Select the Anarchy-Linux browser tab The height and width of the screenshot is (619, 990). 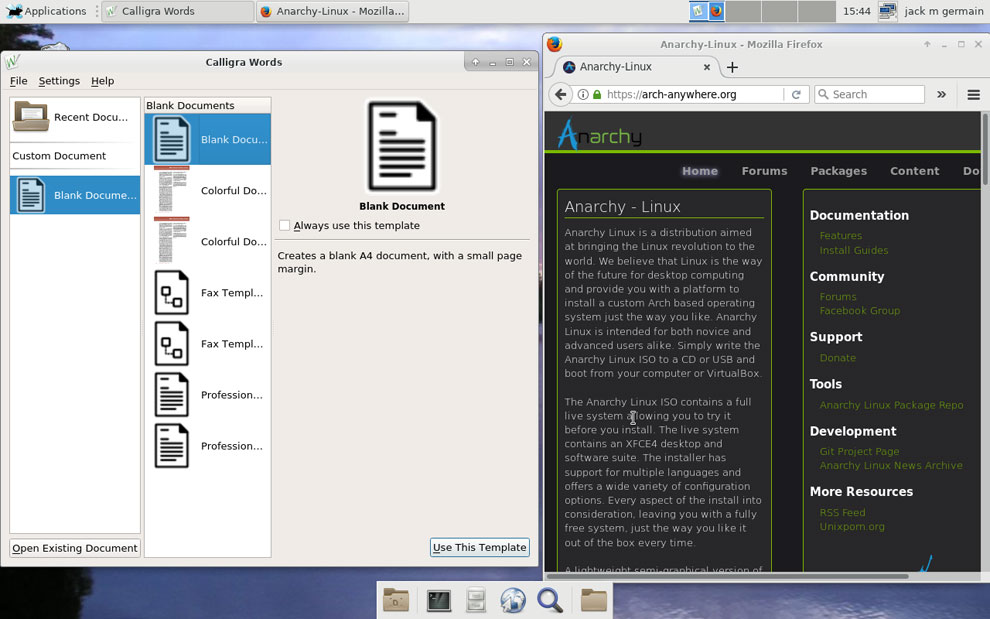point(635,67)
